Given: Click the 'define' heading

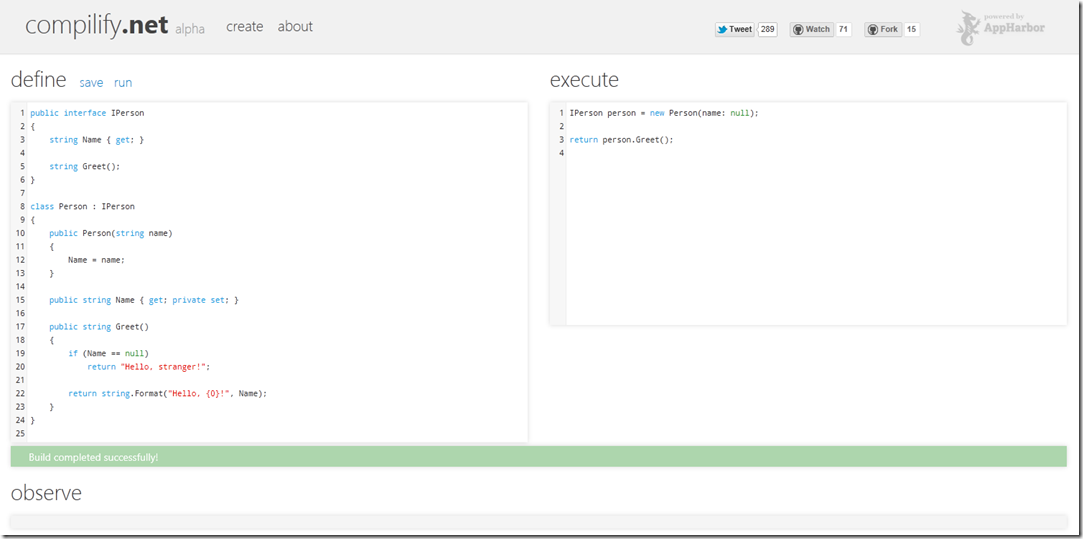Looking at the screenshot, I should 39,80.
